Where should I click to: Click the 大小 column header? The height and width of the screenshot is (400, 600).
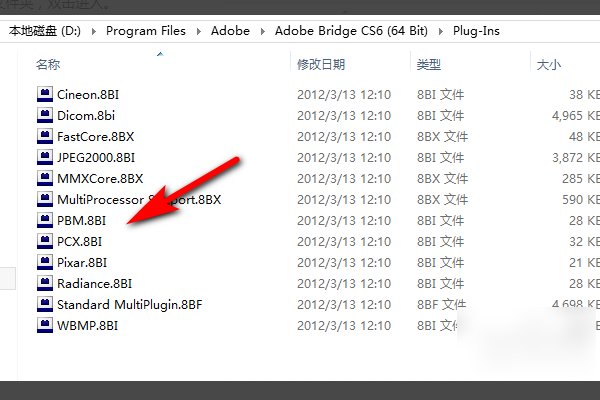[549, 65]
